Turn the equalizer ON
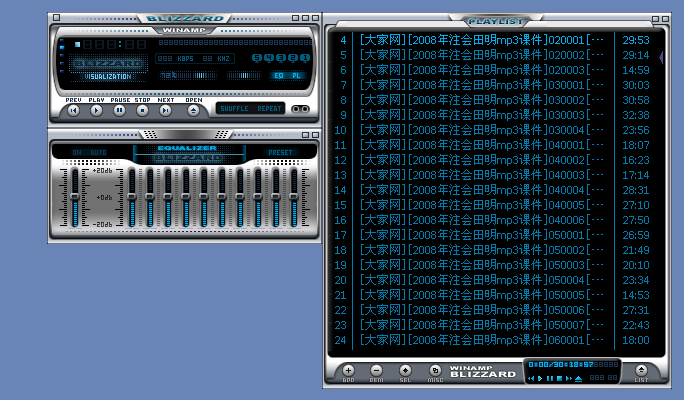 77,153
